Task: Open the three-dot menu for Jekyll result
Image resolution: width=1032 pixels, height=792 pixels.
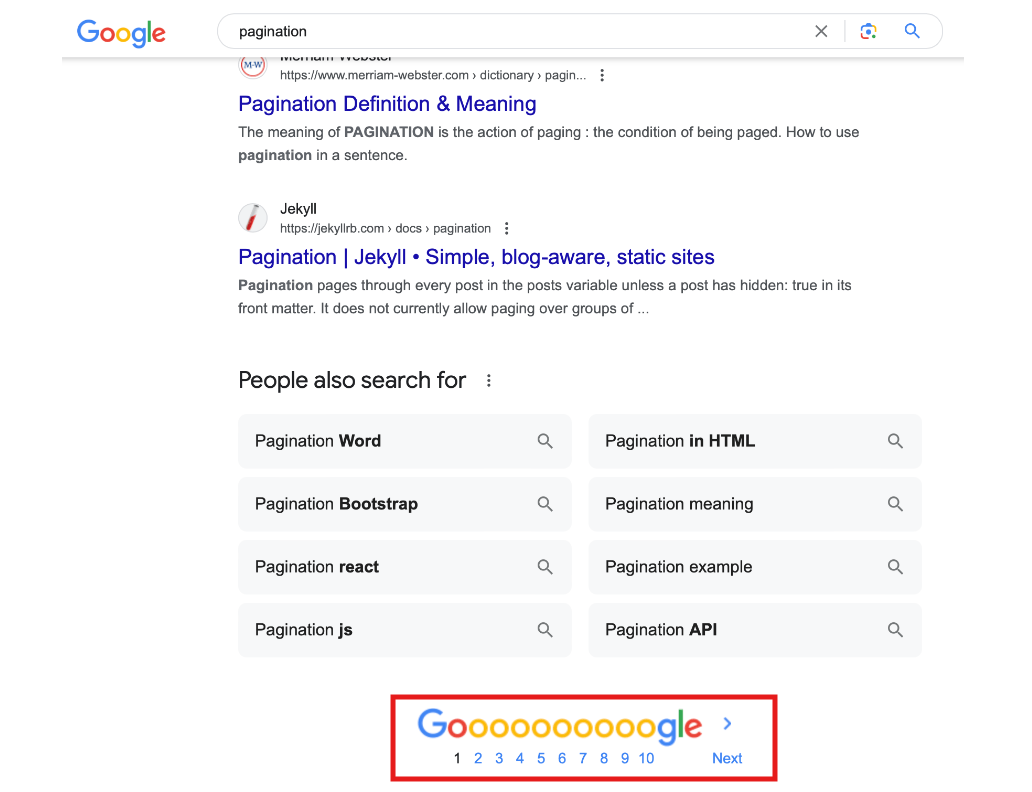Action: point(507,228)
